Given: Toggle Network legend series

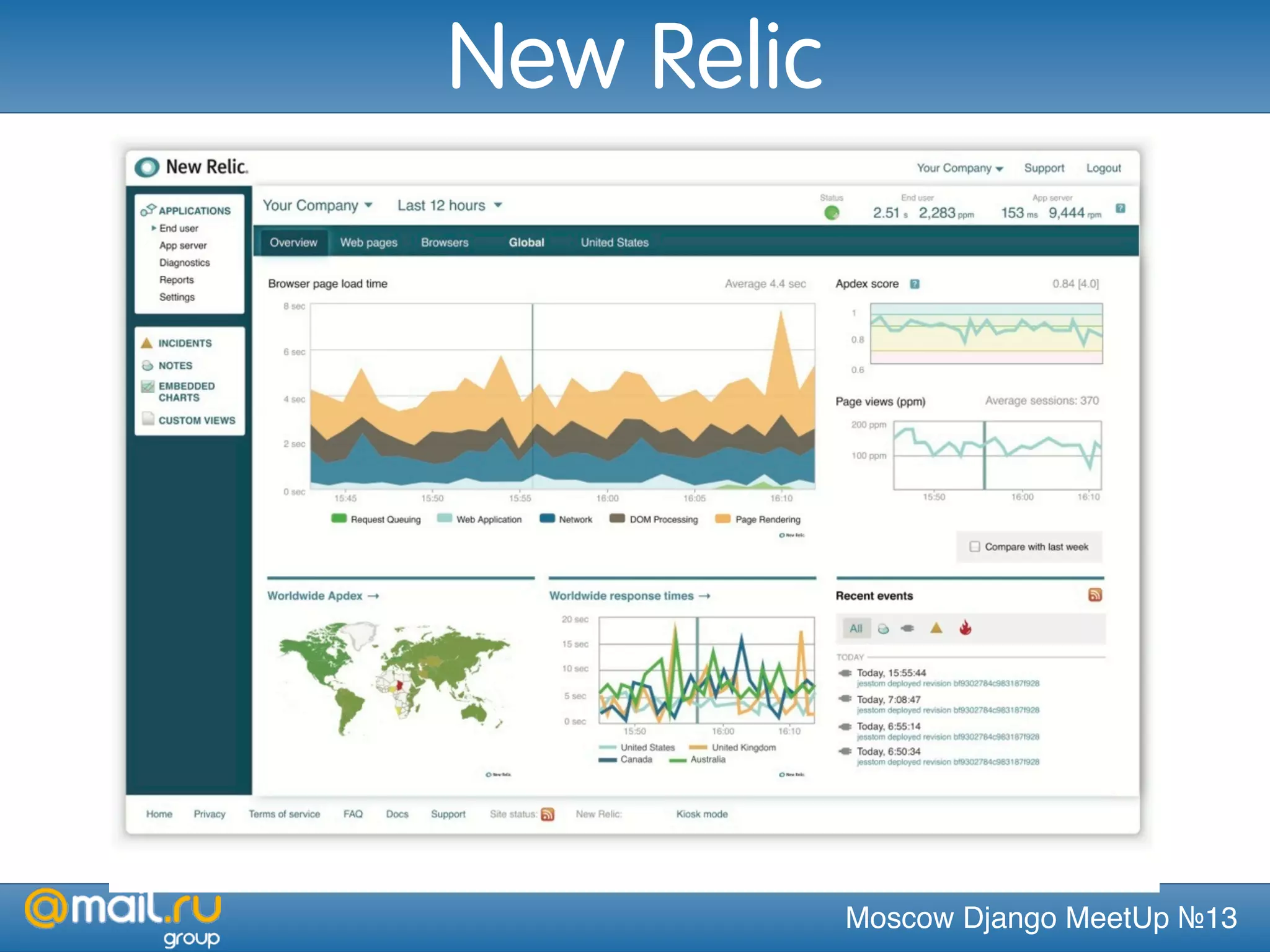Looking at the screenshot, I should 566,519.
